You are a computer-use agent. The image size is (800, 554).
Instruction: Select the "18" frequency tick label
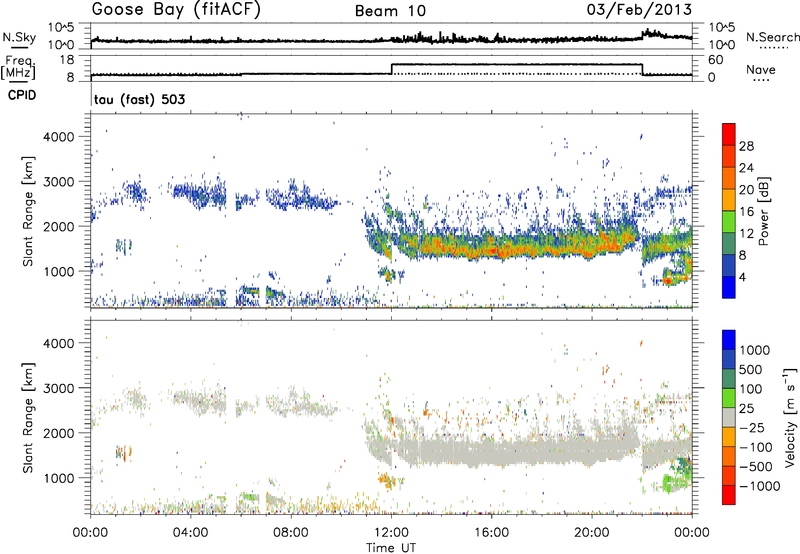coord(67,60)
